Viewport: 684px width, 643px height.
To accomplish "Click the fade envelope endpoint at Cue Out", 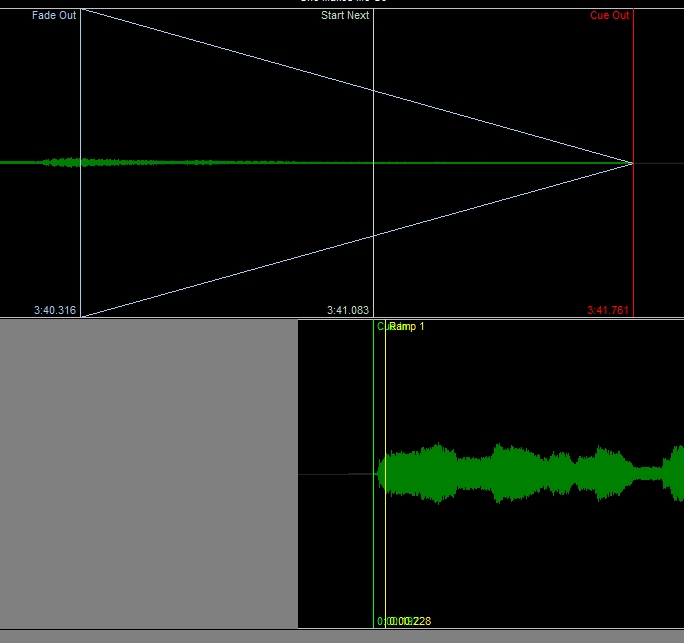I will click(632, 163).
